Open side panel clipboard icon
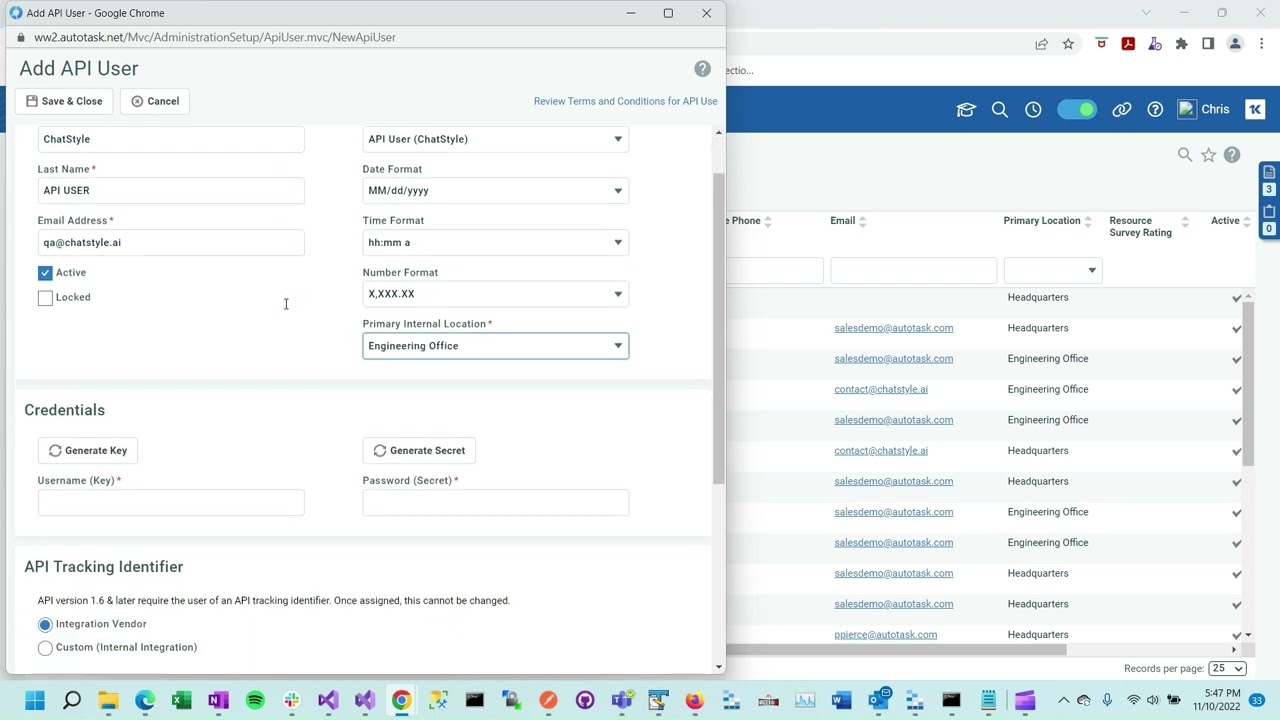Screen dimensions: 1280x720 click(1269, 211)
